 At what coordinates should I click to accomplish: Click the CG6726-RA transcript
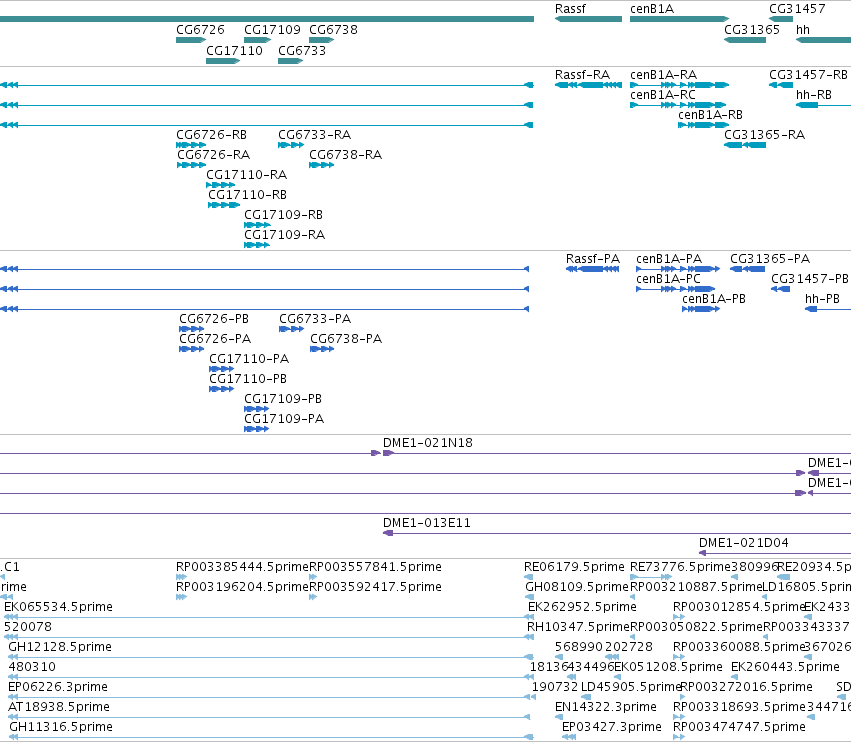pos(192,166)
